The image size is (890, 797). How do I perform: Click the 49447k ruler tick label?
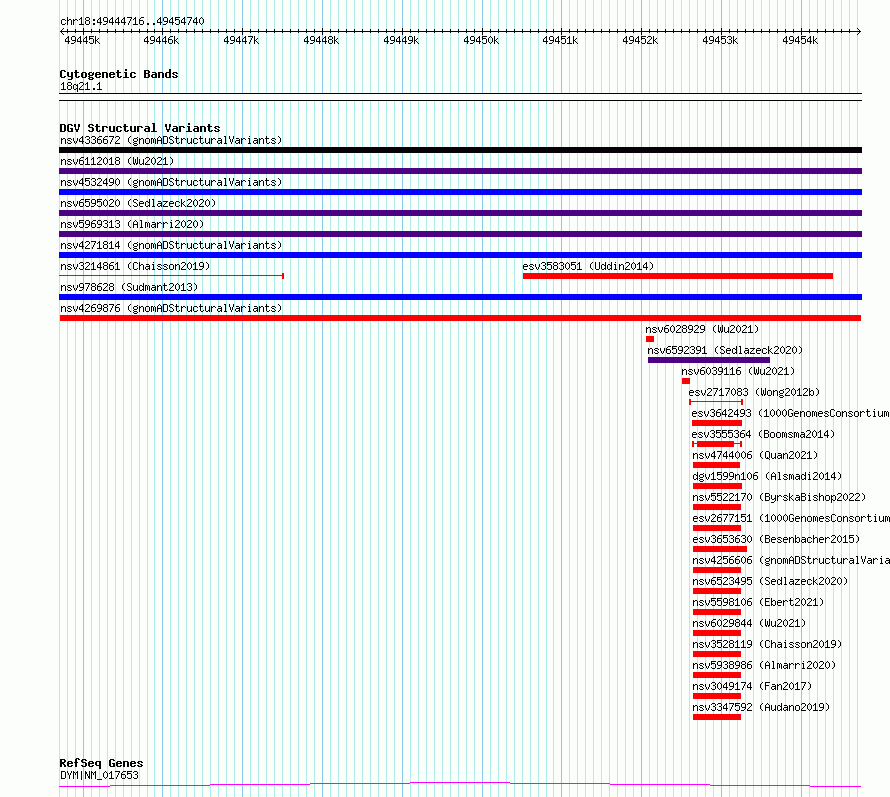point(241,40)
